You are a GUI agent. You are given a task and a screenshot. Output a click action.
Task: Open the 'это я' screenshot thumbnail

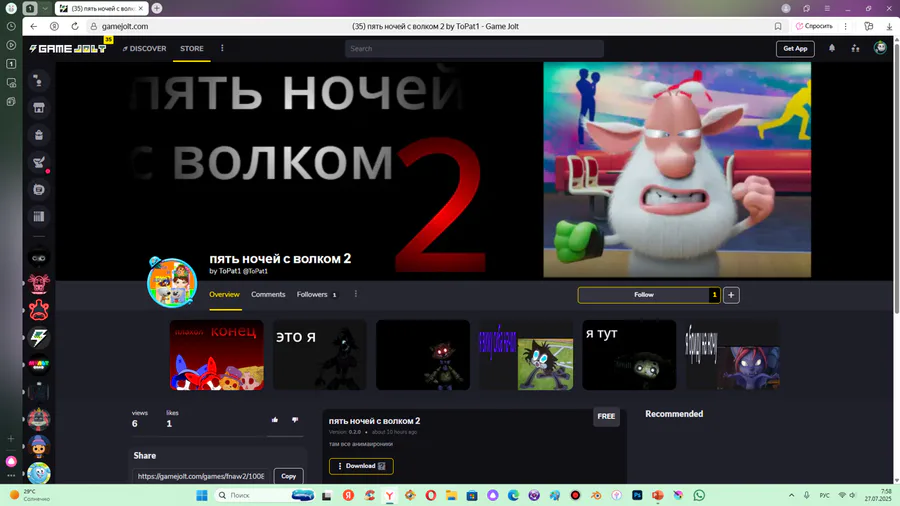320,355
